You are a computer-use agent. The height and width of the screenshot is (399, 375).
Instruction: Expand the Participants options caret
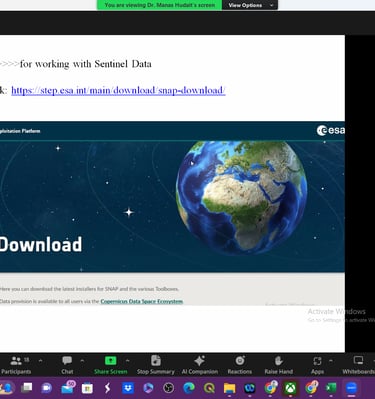tap(40, 361)
